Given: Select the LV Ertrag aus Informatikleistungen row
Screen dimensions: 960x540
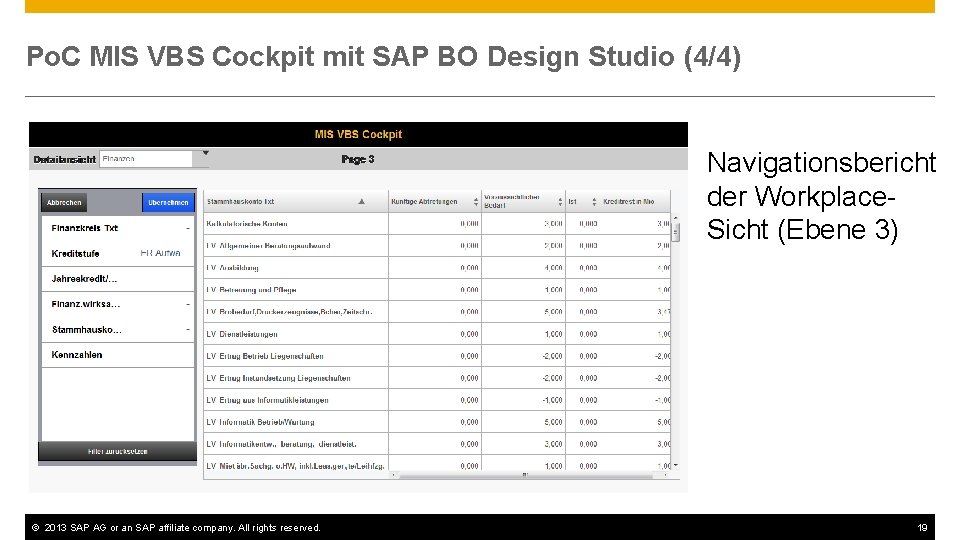Looking at the screenshot, I should click(x=437, y=400).
